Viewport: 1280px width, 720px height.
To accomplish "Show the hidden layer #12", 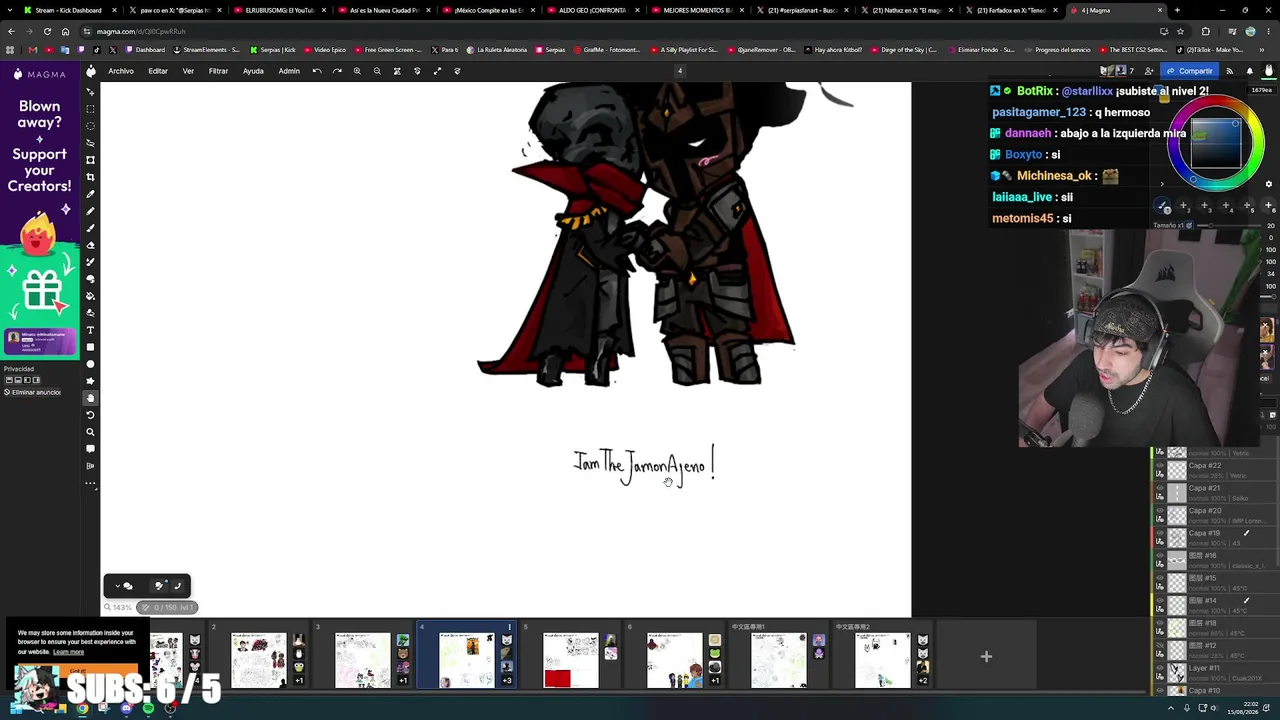I will [1160, 646].
